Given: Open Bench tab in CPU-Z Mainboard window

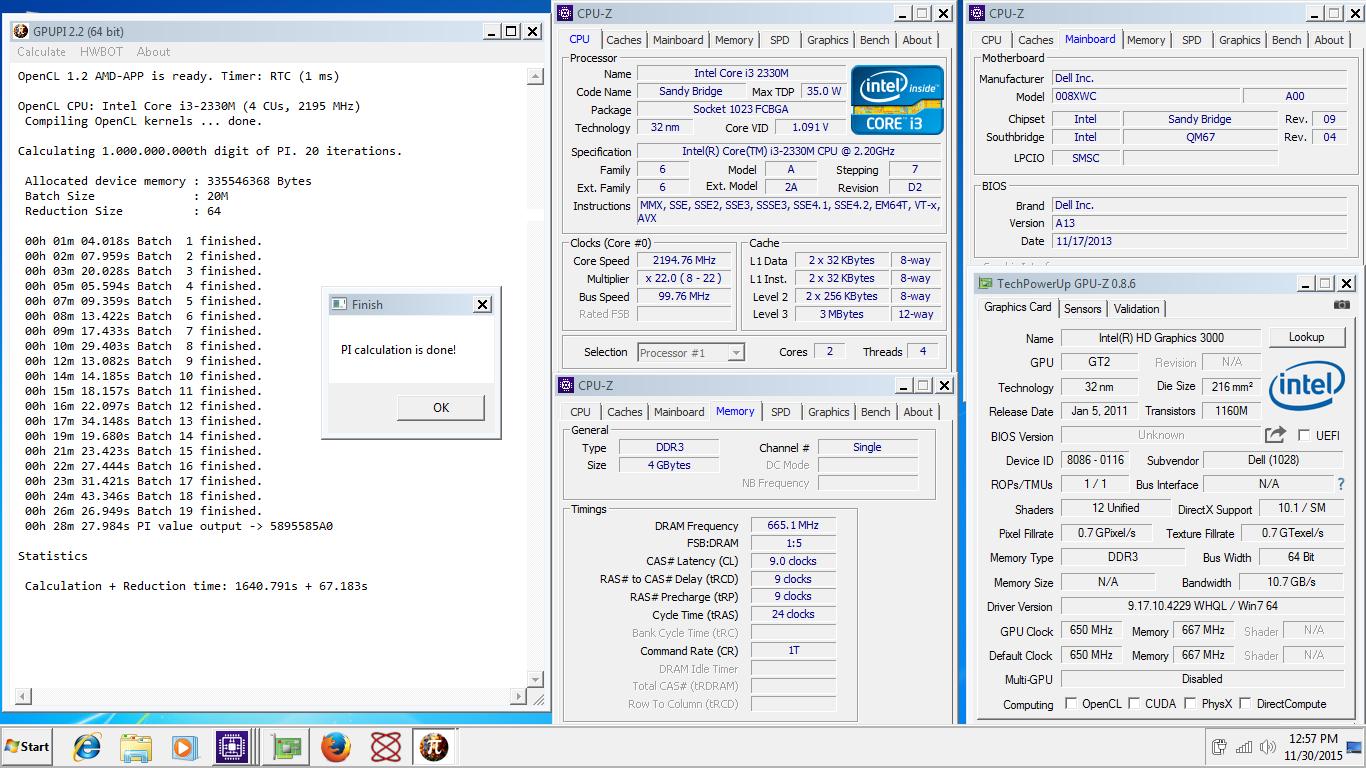Looking at the screenshot, I should click(x=1286, y=40).
